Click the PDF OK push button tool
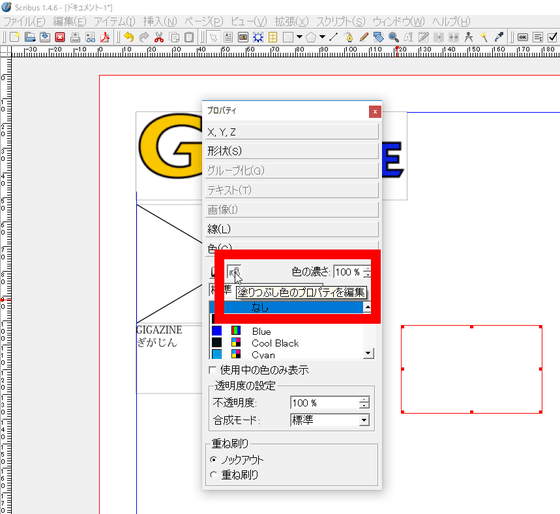This screenshot has width=560, height=514. 522,37
